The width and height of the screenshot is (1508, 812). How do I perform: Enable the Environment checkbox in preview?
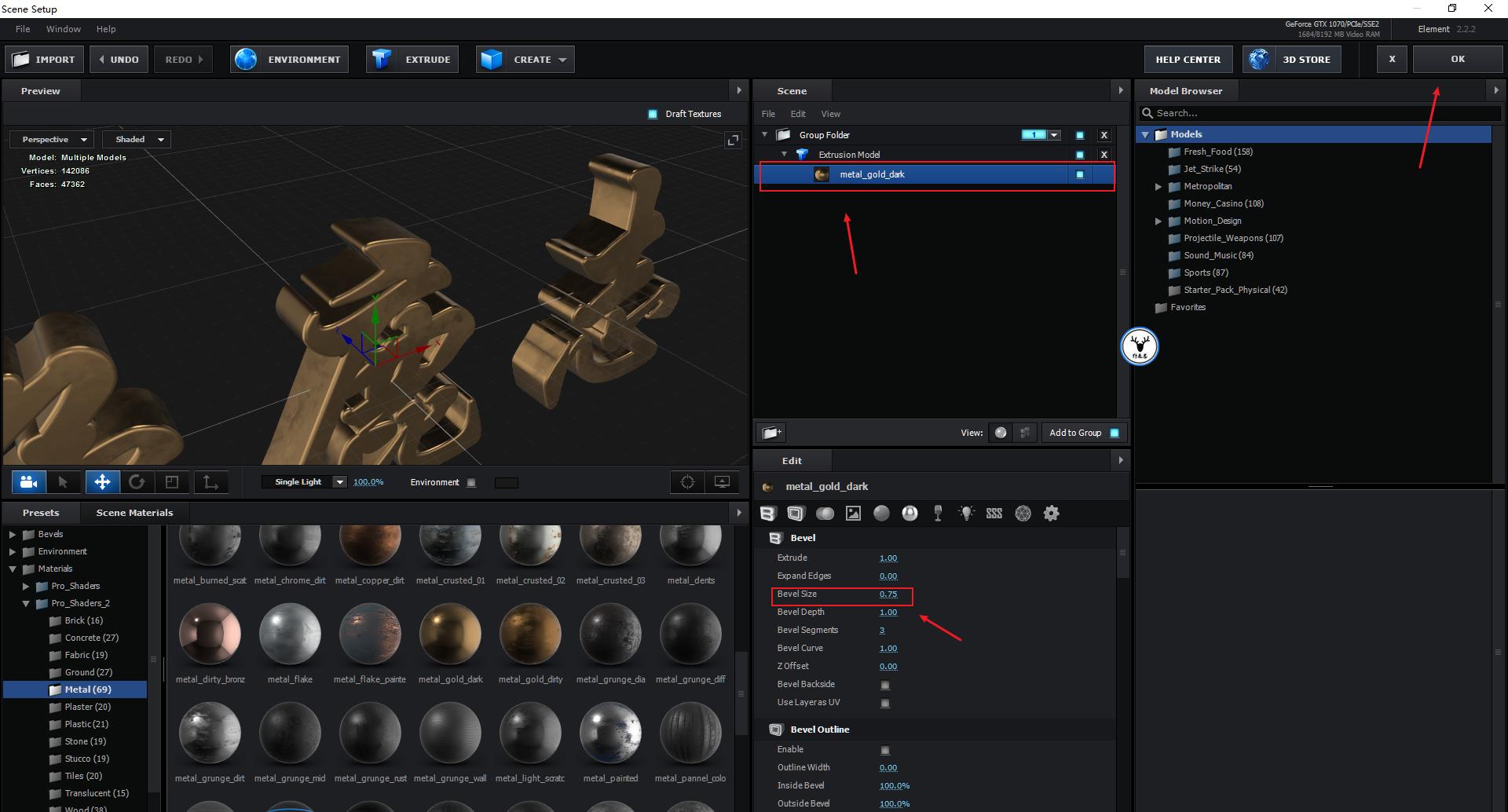click(471, 483)
